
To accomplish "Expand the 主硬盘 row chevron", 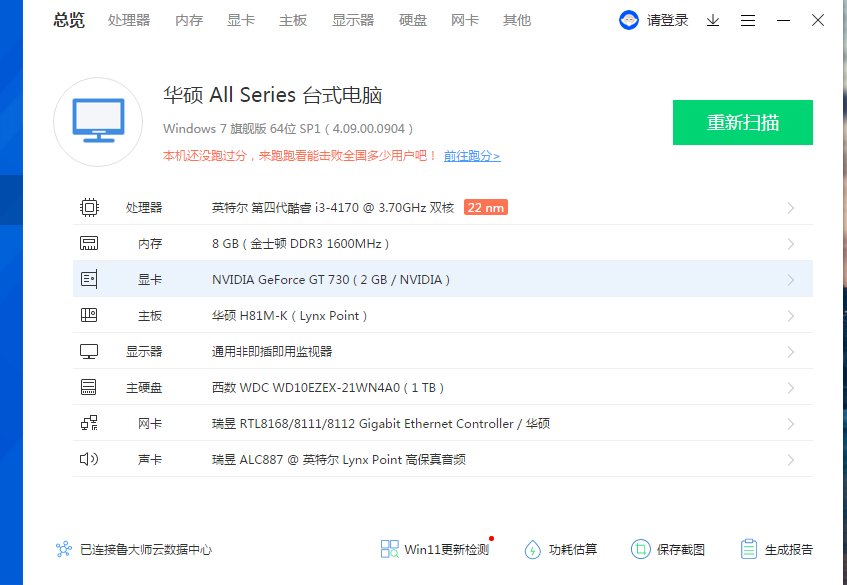I will pos(791,388).
